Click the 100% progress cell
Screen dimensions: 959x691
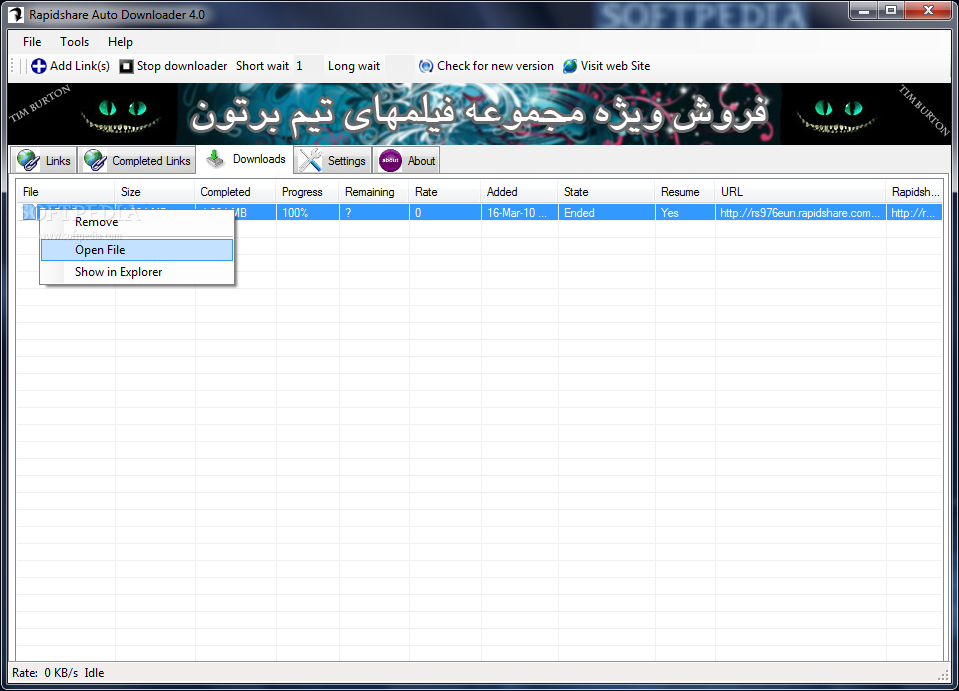point(308,213)
